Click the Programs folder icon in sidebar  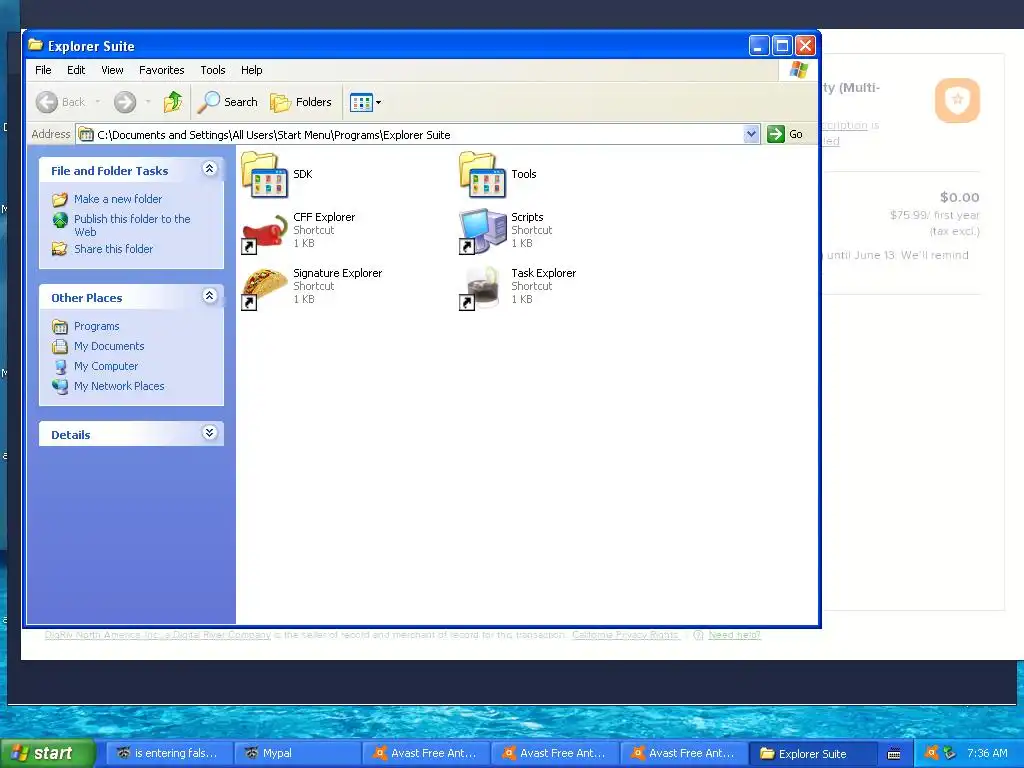click(59, 327)
